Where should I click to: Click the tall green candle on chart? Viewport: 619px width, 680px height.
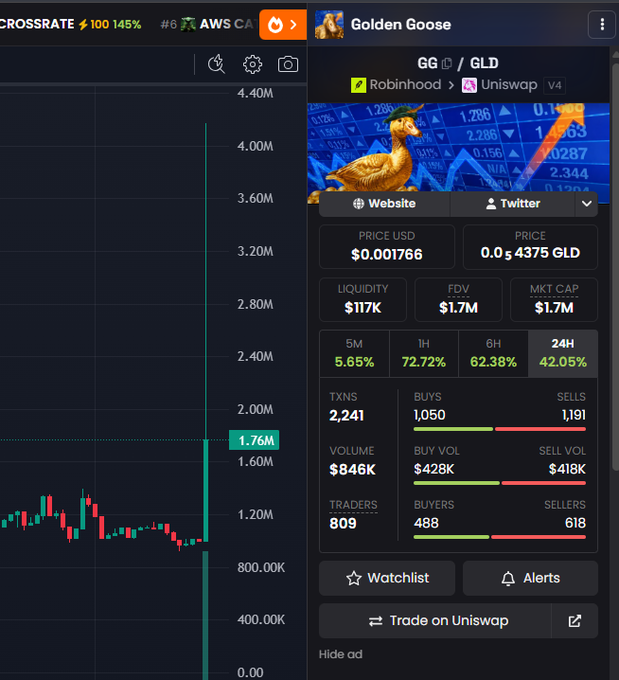[x=206, y=490]
